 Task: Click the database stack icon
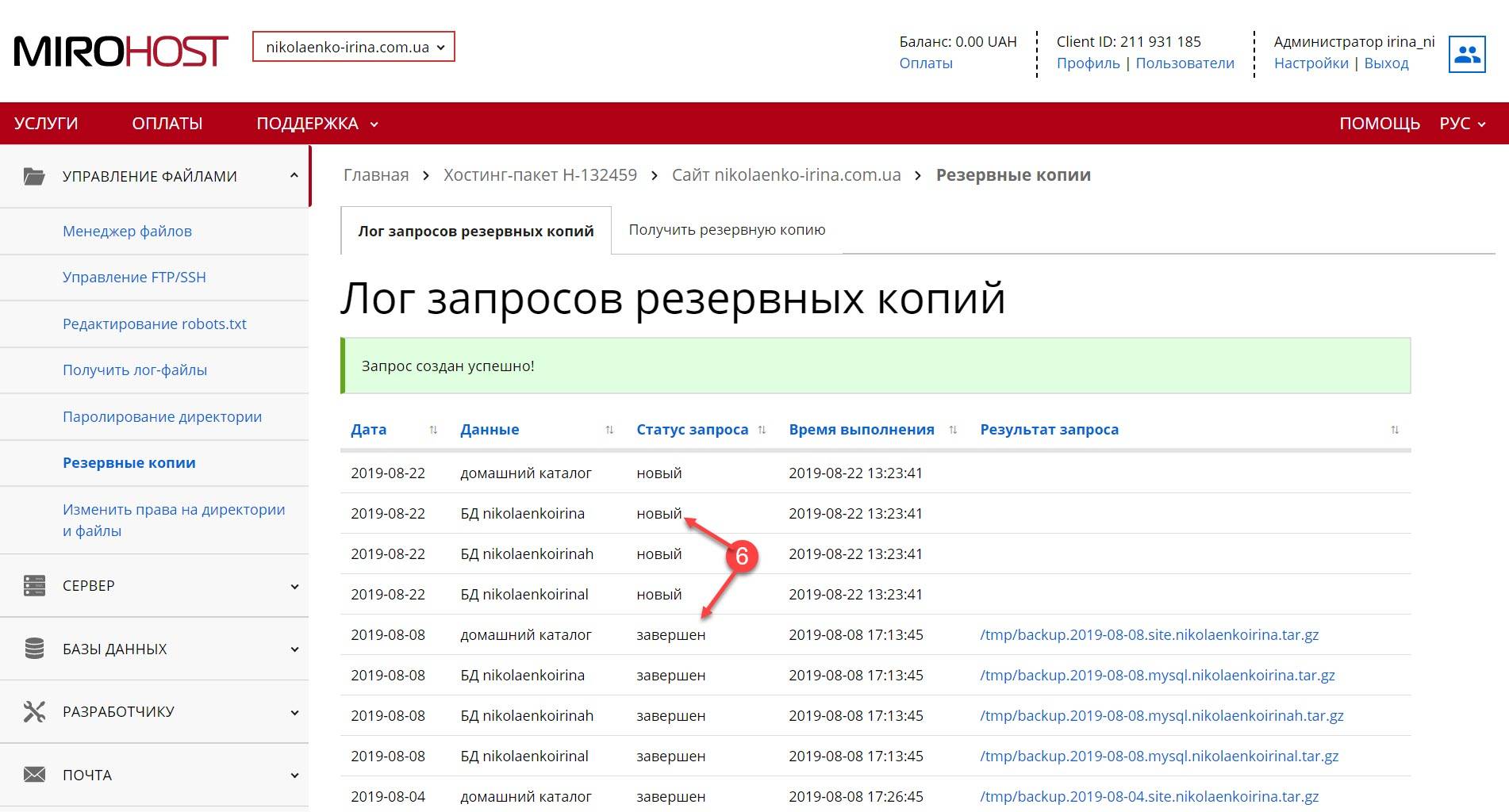pyautogui.click(x=34, y=649)
